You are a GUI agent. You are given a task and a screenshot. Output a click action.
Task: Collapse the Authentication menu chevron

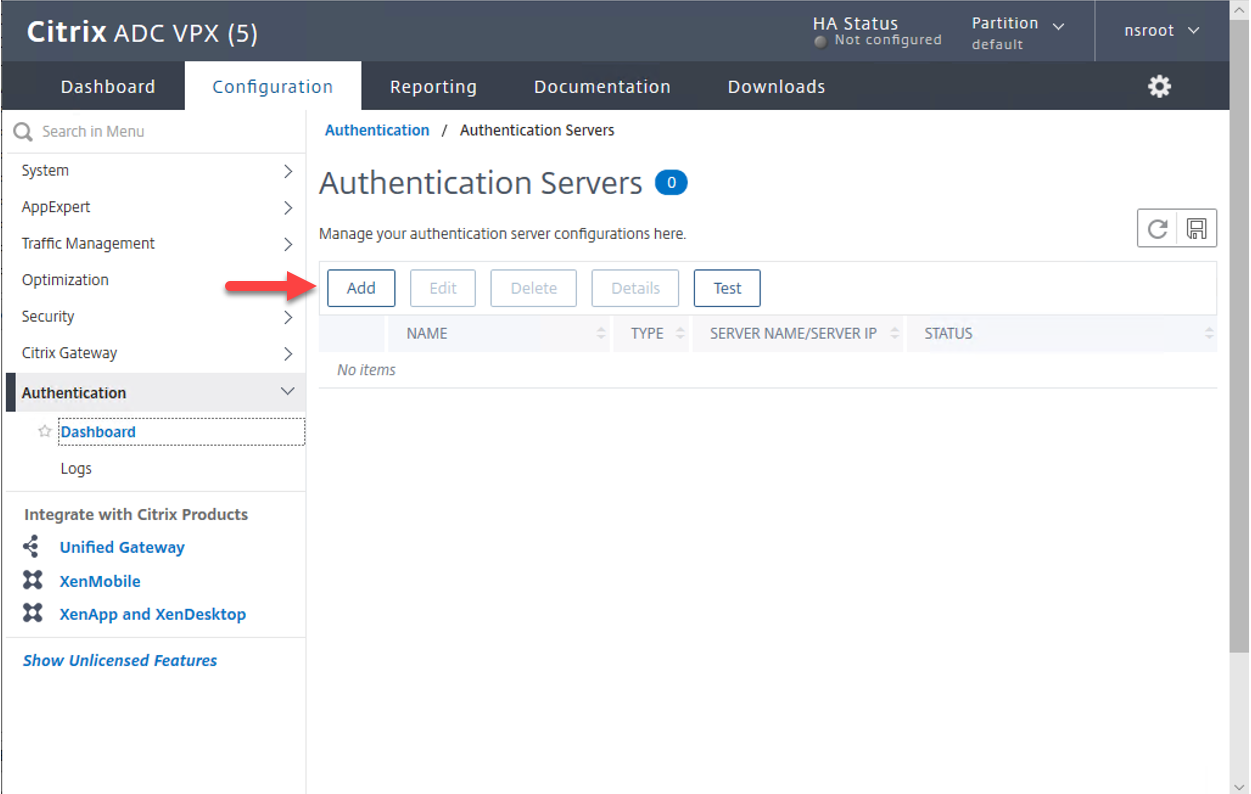pos(288,392)
